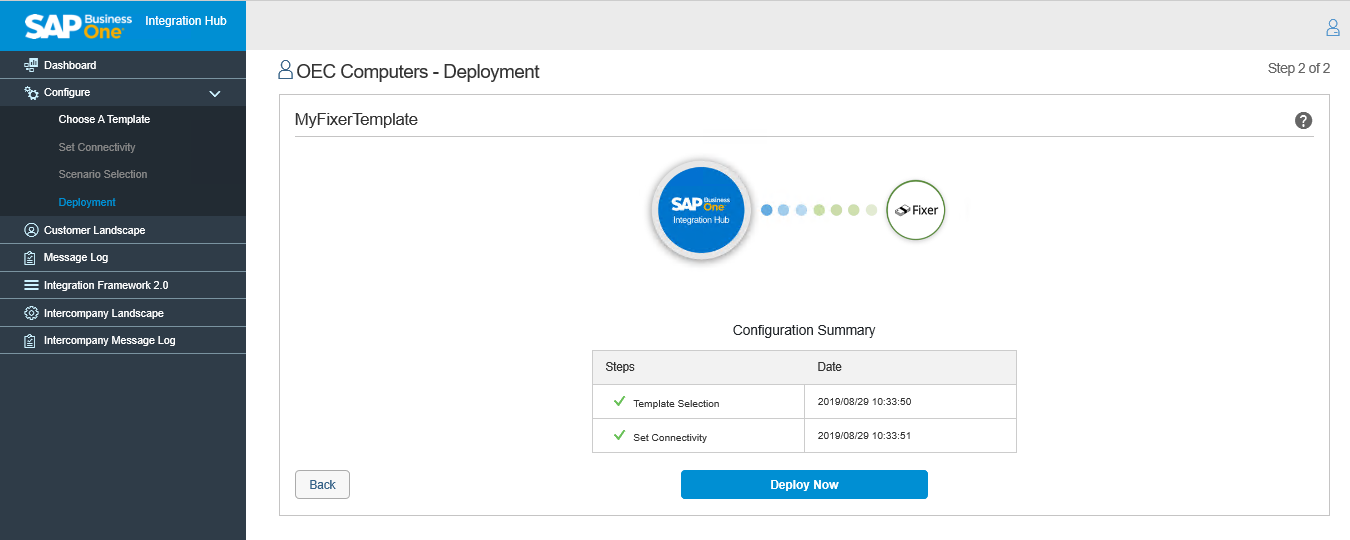The height and width of the screenshot is (540, 1350).
Task: Click the Integration Framework 2.0 icon
Action: click(31, 286)
